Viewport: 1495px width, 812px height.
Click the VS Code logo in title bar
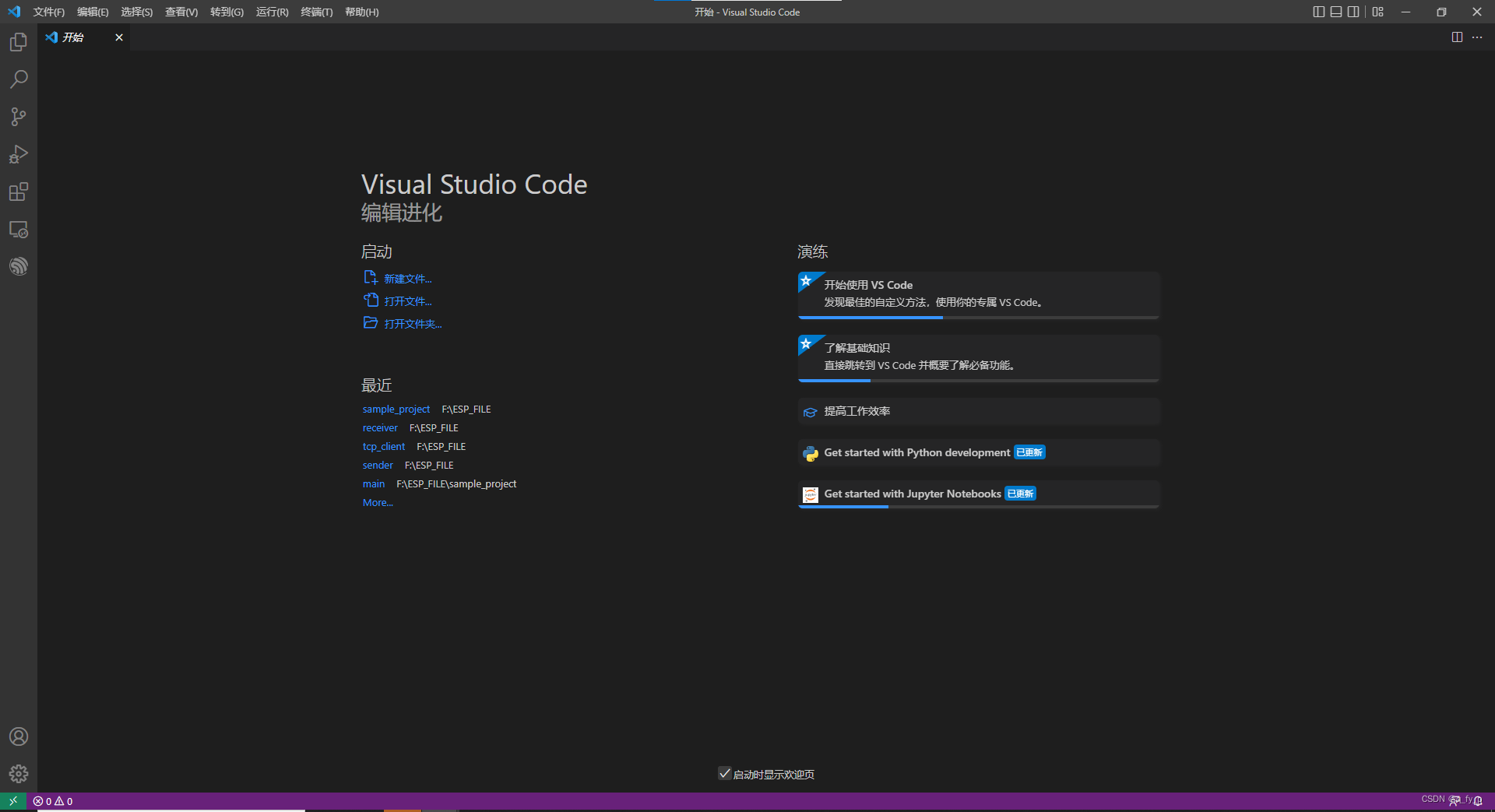coord(14,12)
